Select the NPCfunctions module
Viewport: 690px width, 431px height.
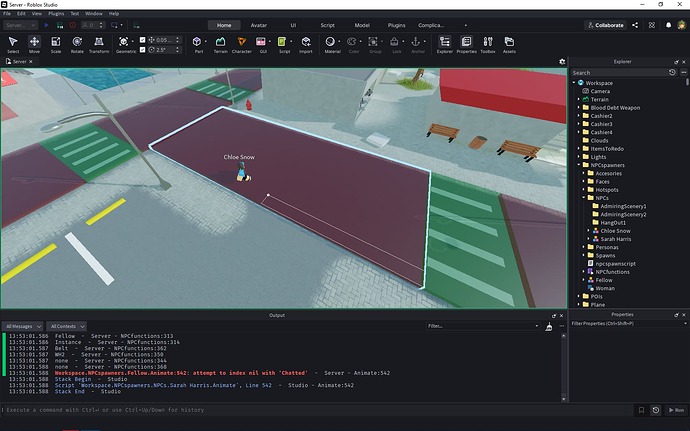612,272
